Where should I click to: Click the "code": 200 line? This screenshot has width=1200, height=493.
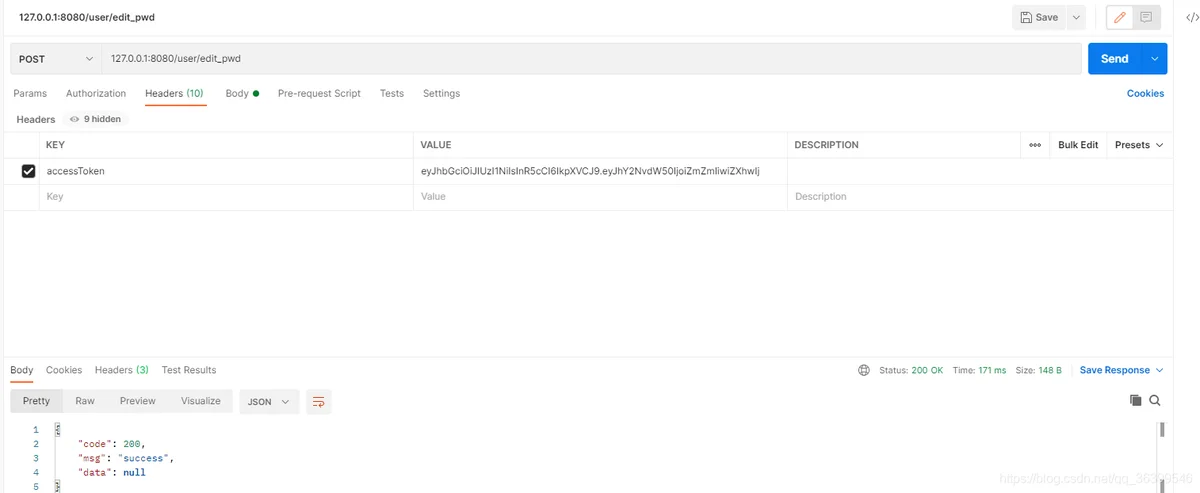tap(111, 443)
